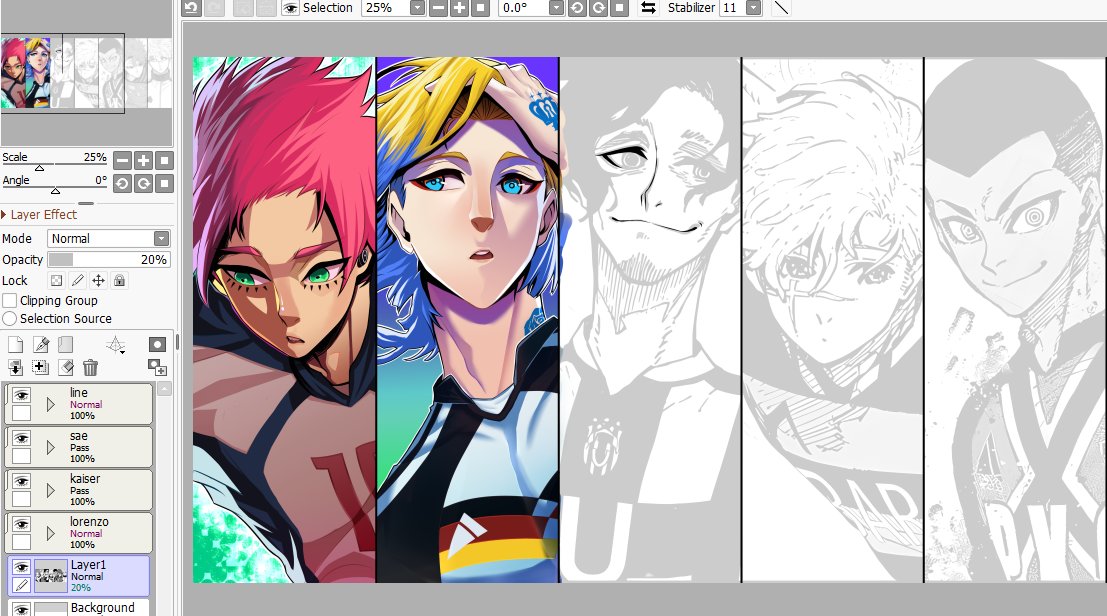Expand the sae layer folder
This screenshot has height=616, width=1107.
point(50,448)
